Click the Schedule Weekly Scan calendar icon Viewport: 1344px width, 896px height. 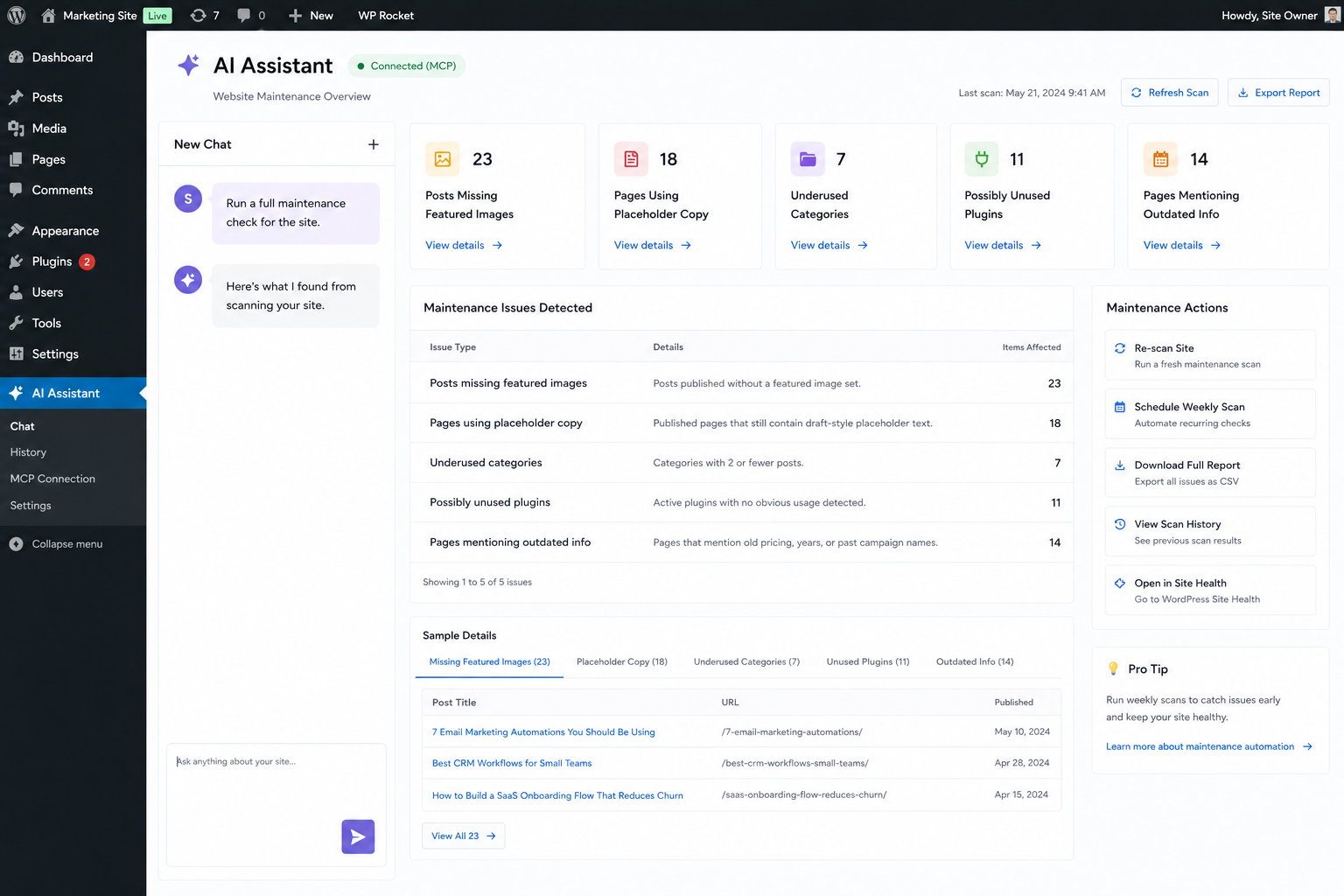[1120, 407]
